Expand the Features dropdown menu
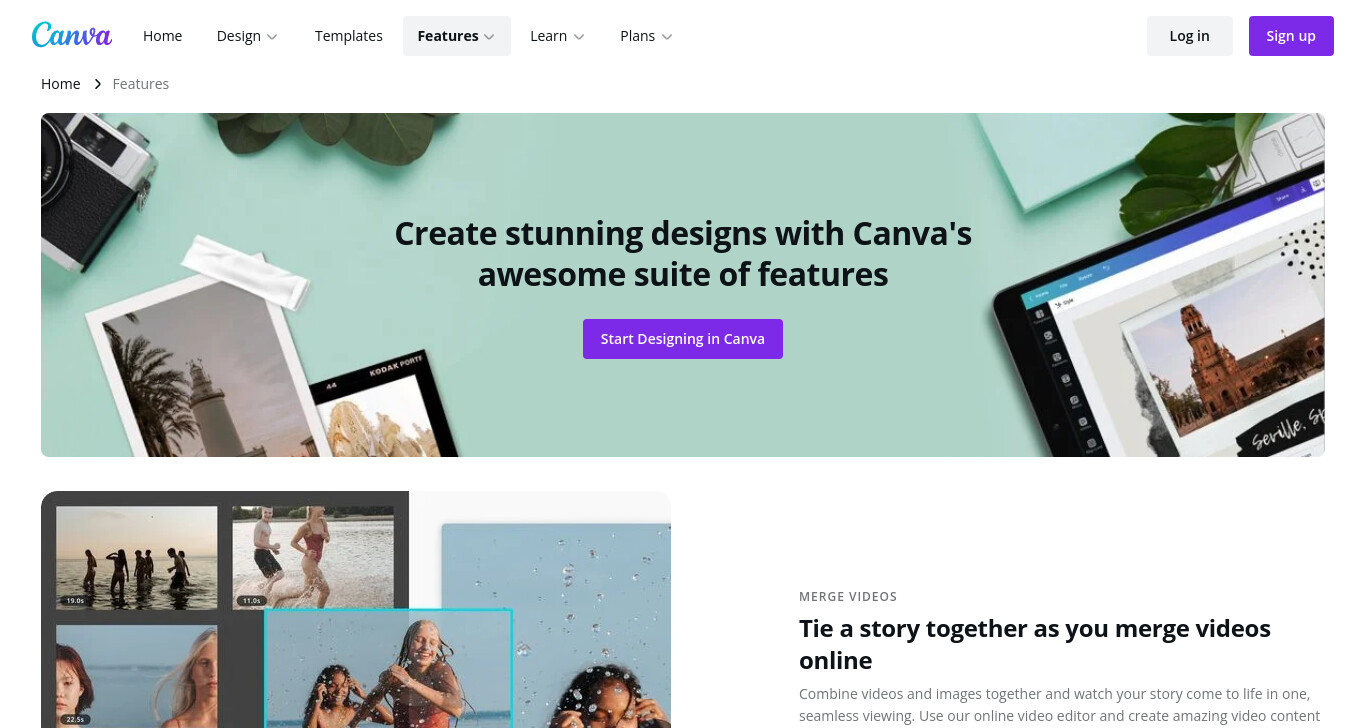This screenshot has width=1366, height=728. [x=456, y=36]
